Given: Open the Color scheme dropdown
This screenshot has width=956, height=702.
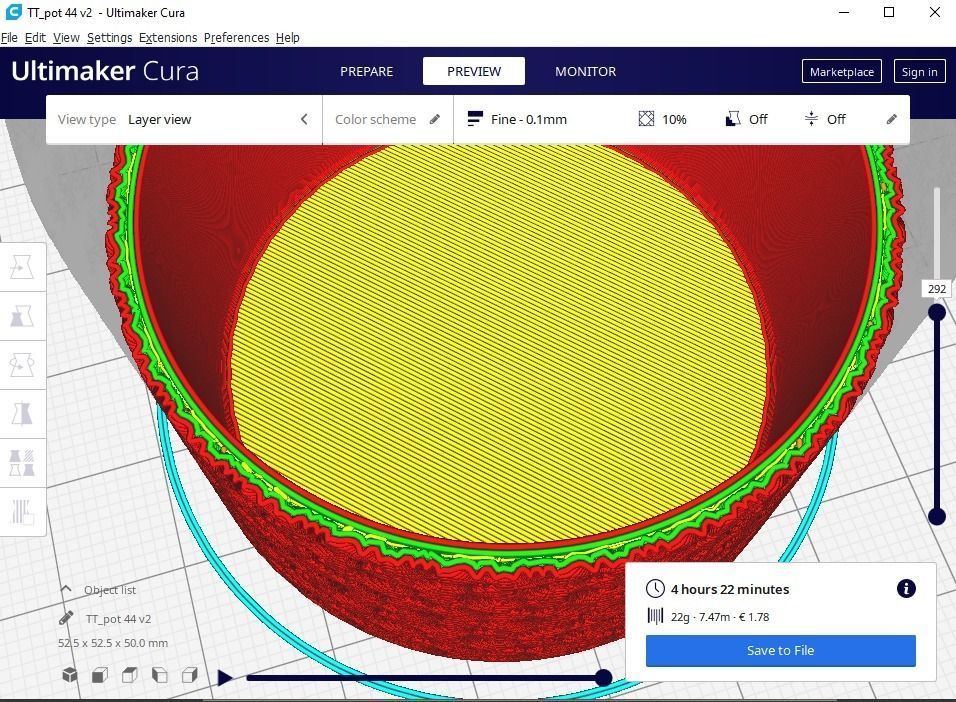Looking at the screenshot, I should [388, 120].
